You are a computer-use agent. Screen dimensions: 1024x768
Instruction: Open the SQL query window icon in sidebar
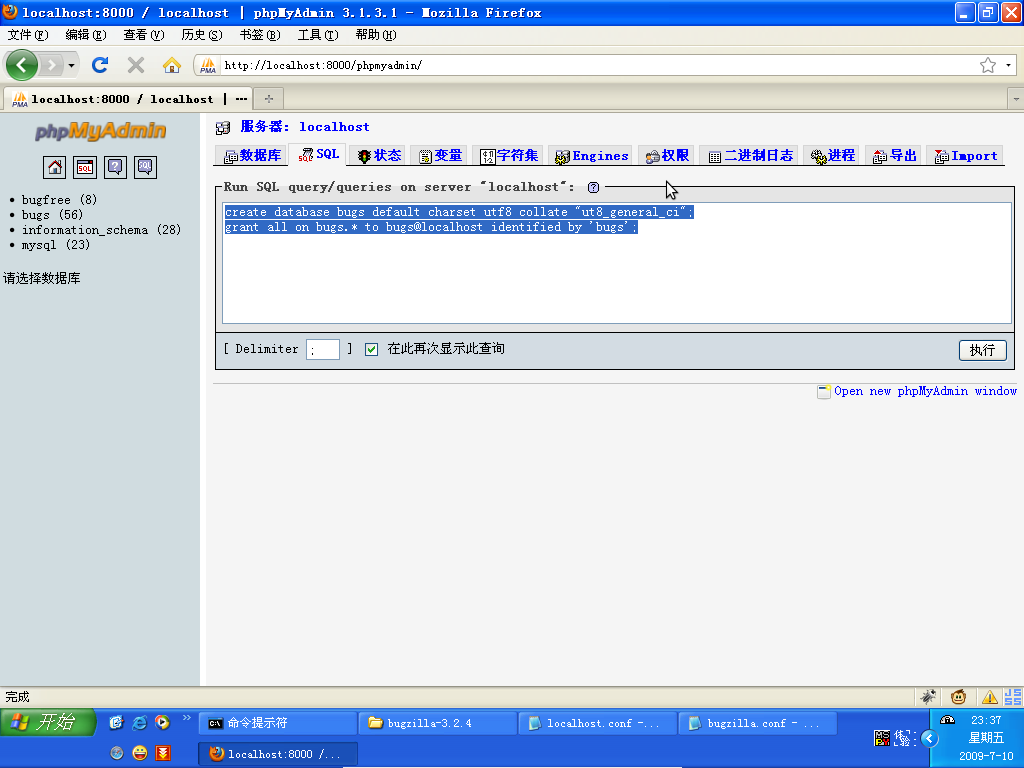click(85, 167)
